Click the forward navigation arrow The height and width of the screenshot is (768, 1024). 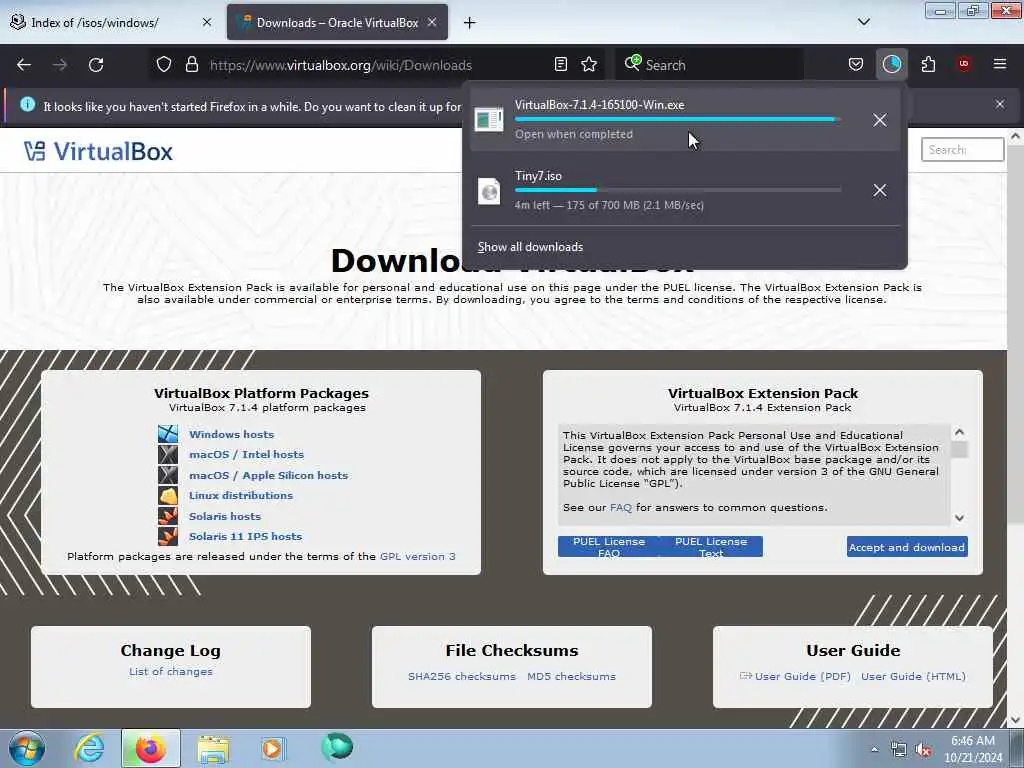[x=60, y=65]
